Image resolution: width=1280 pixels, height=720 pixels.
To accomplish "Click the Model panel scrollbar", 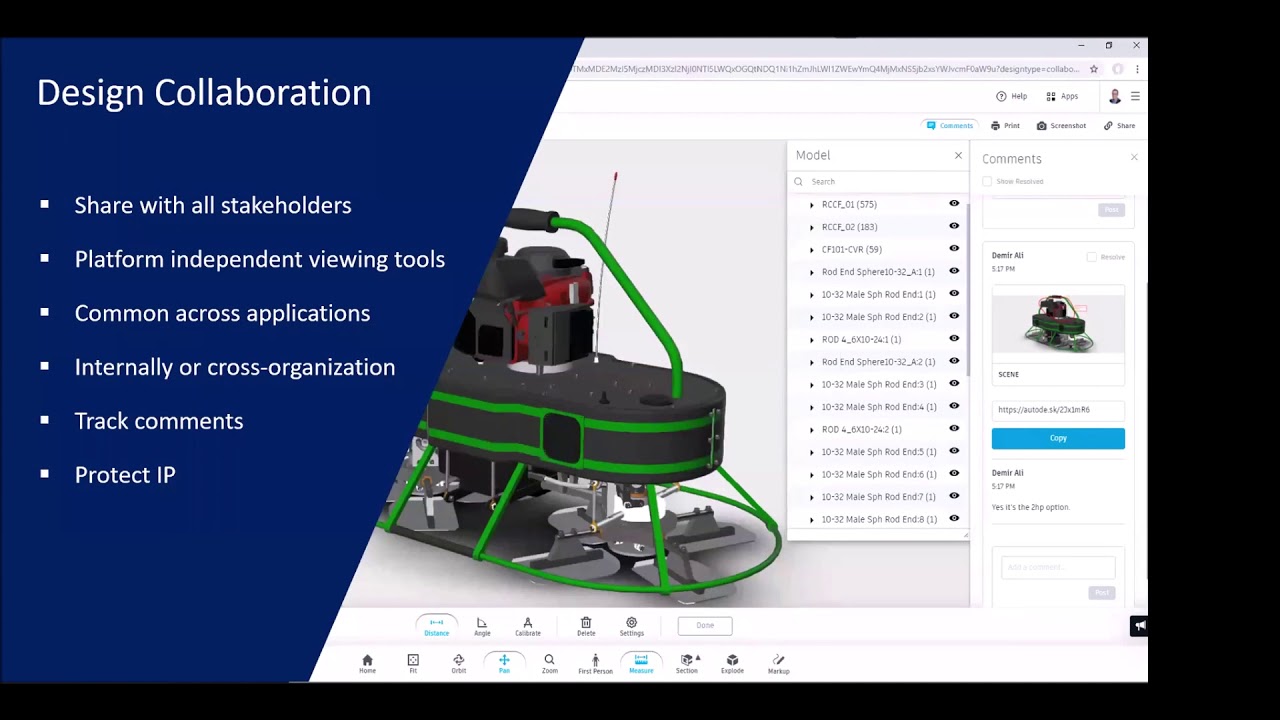I will [x=967, y=290].
